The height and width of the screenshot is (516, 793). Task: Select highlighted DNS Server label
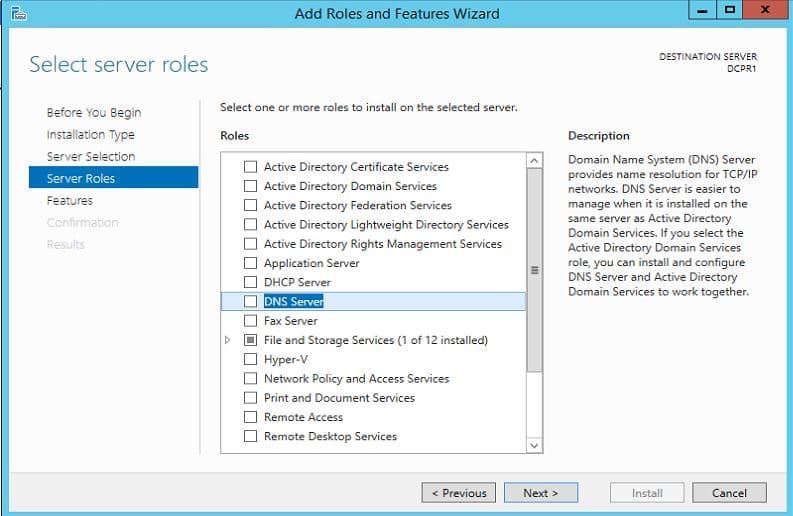tap(293, 302)
